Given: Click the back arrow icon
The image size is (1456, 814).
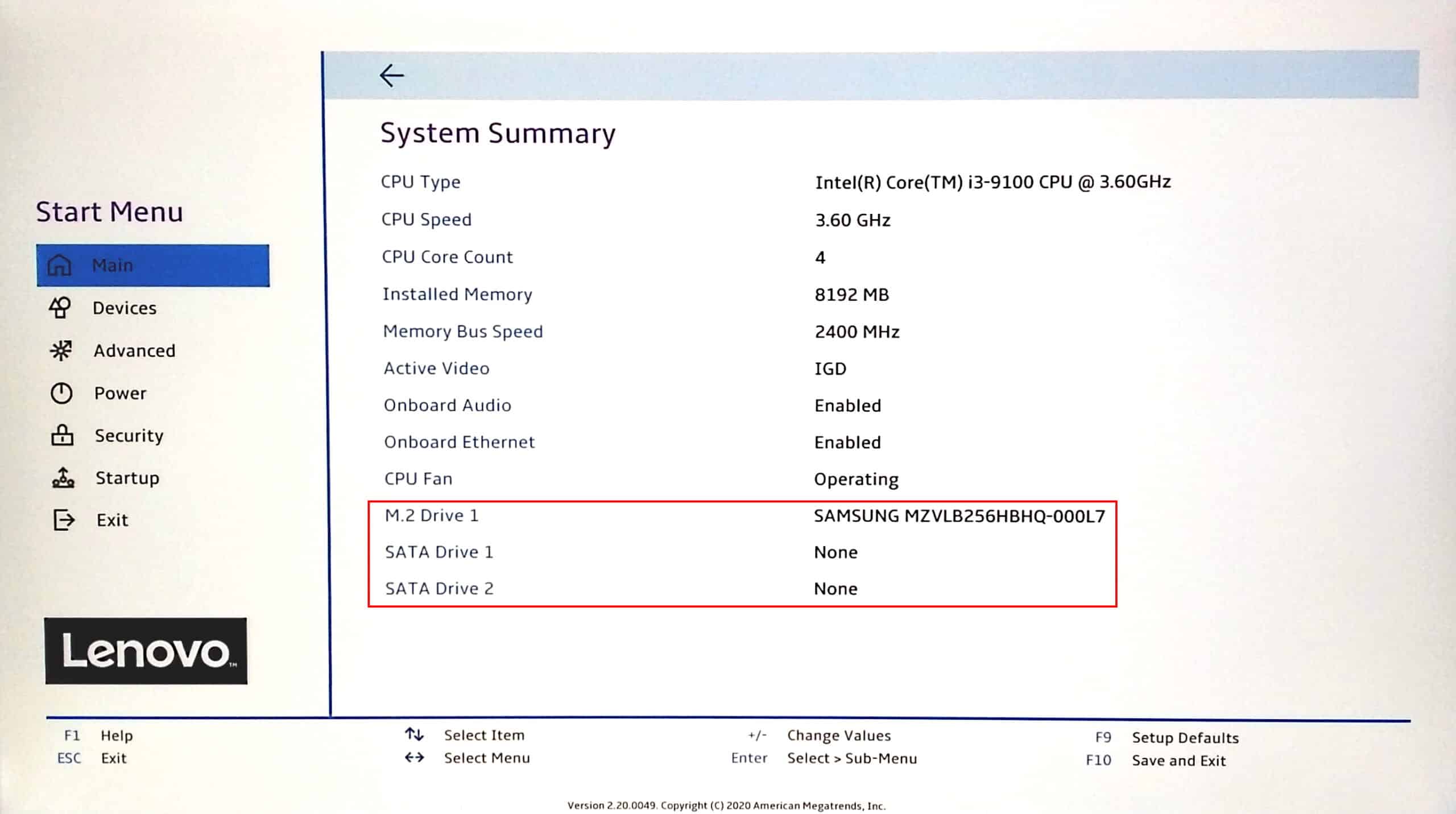Looking at the screenshot, I should point(391,75).
